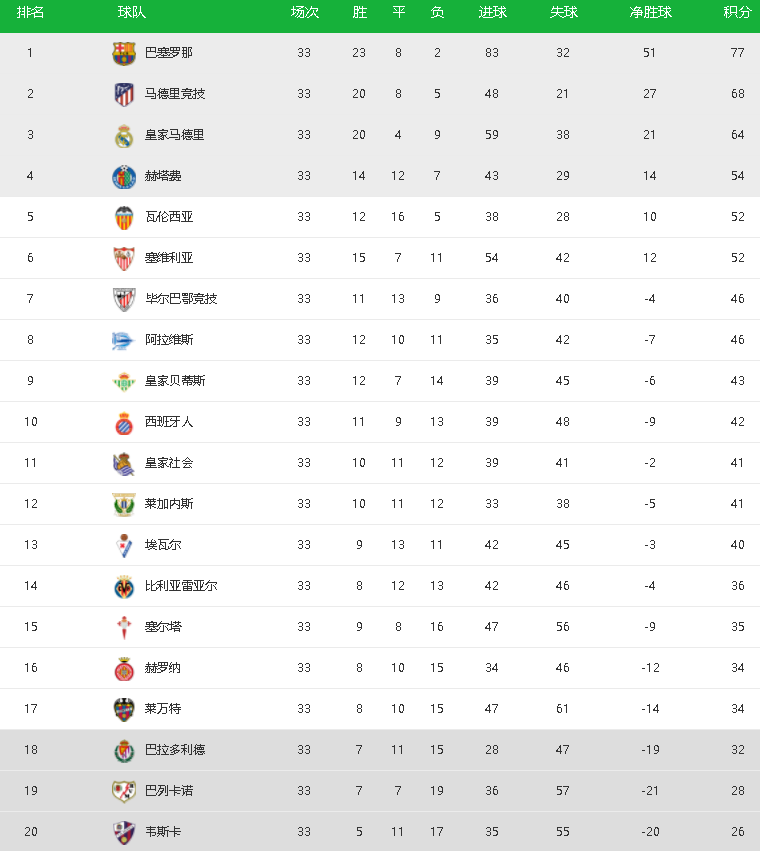Click the Espanyol team badge
The image size is (760, 851).
point(124,422)
